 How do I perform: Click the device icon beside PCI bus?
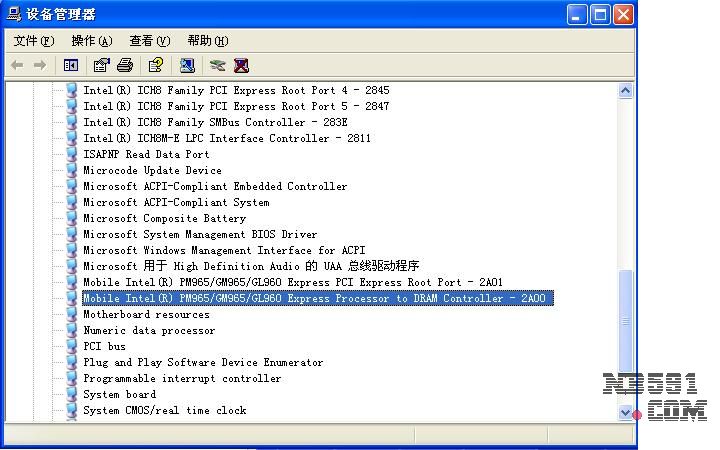pos(71,346)
